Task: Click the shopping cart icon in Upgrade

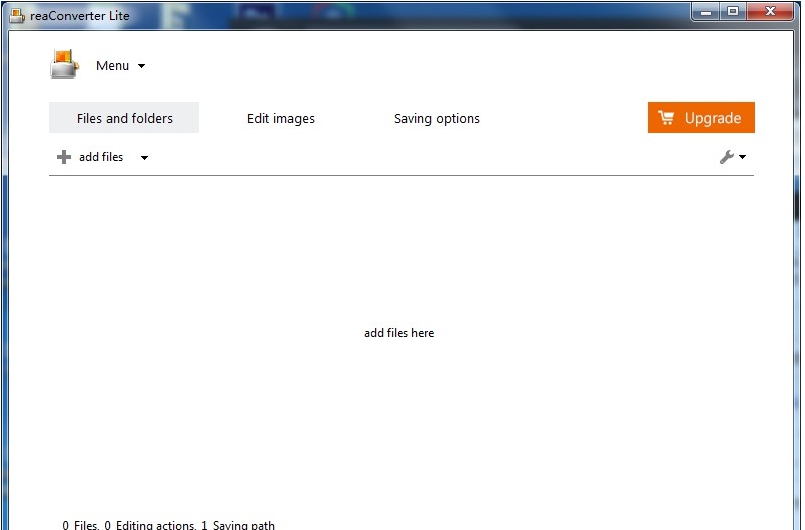Action: point(666,118)
